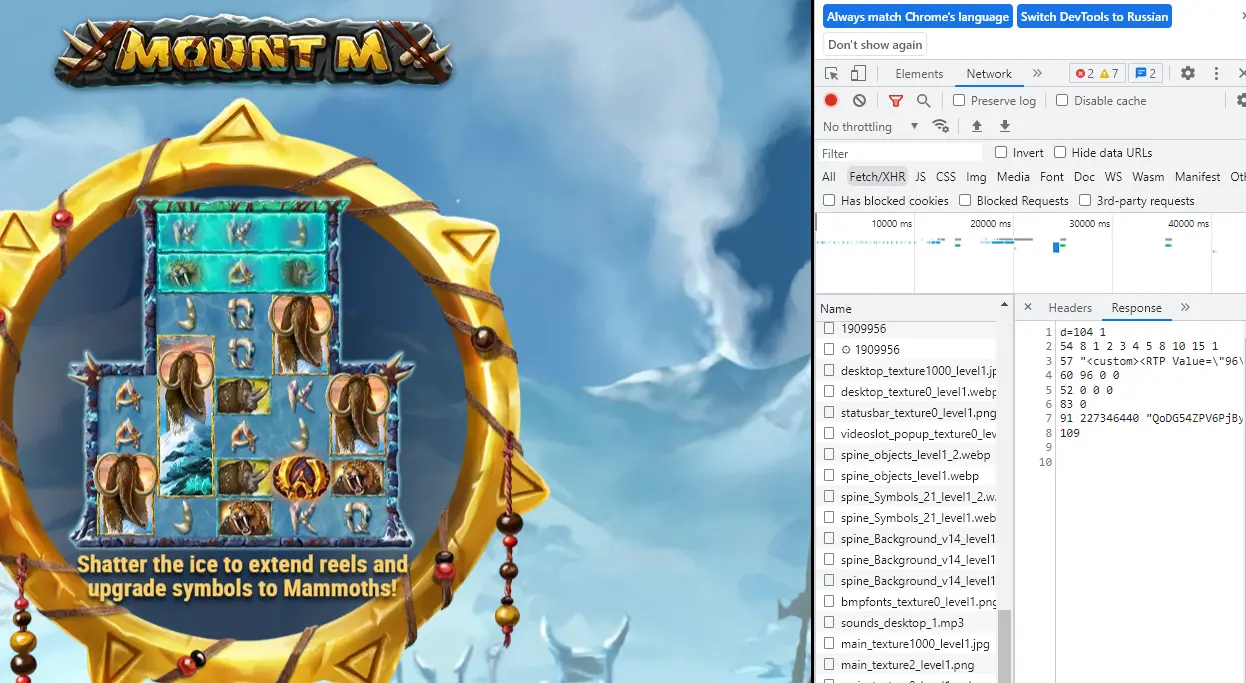Switch to the Elements panel tab

click(919, 74)
